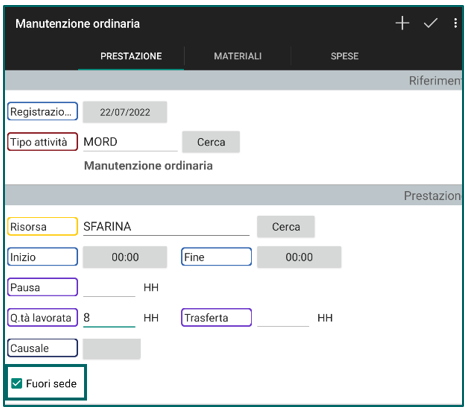Viewport: 469px width, 414px height.
Task: Uncheck the Fuori sede checkbox
Action: click(x=16, y=383)
